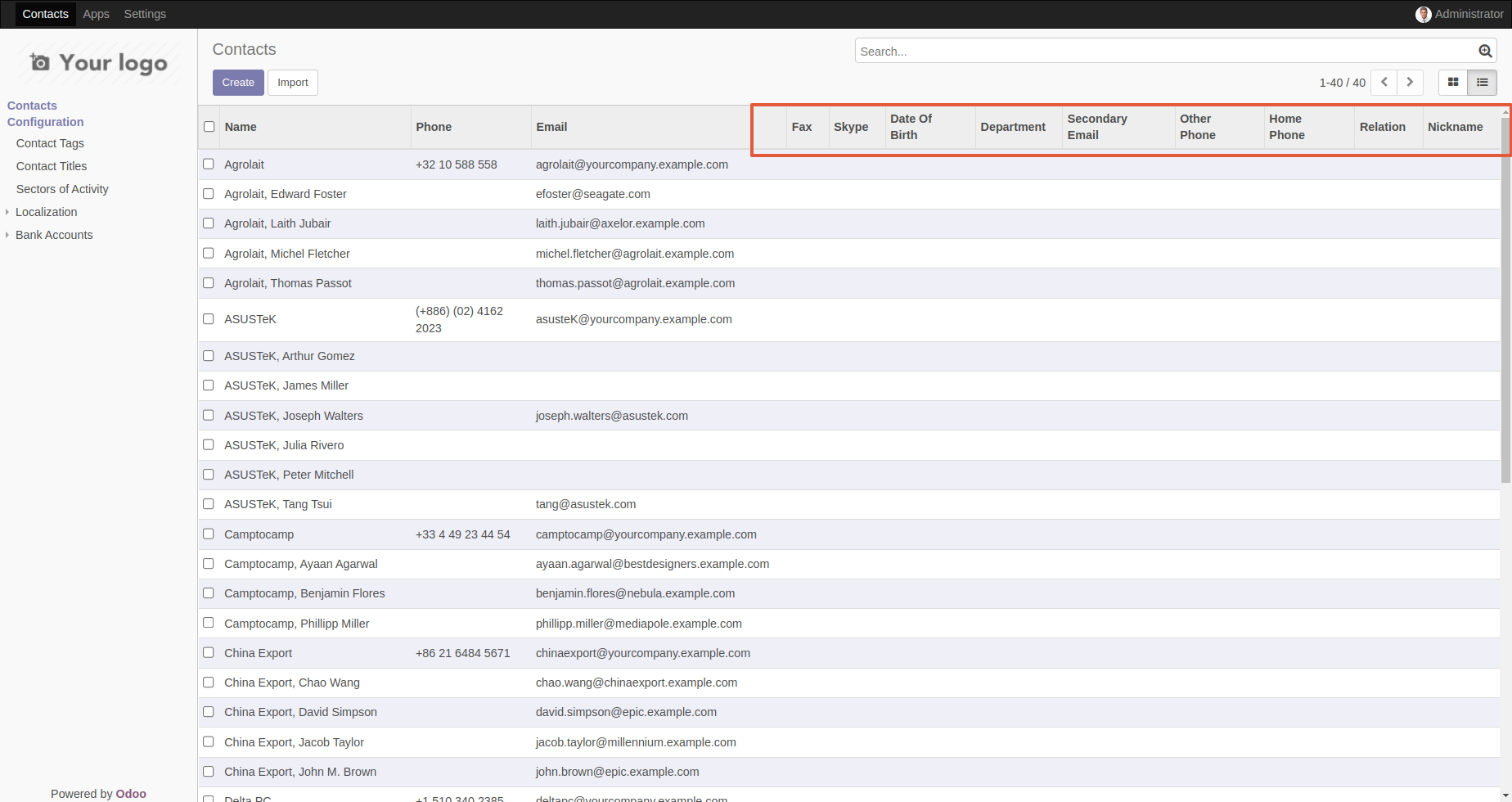Click the Create button
This screenshot has height=802, width=1512.
pos(238,83)
